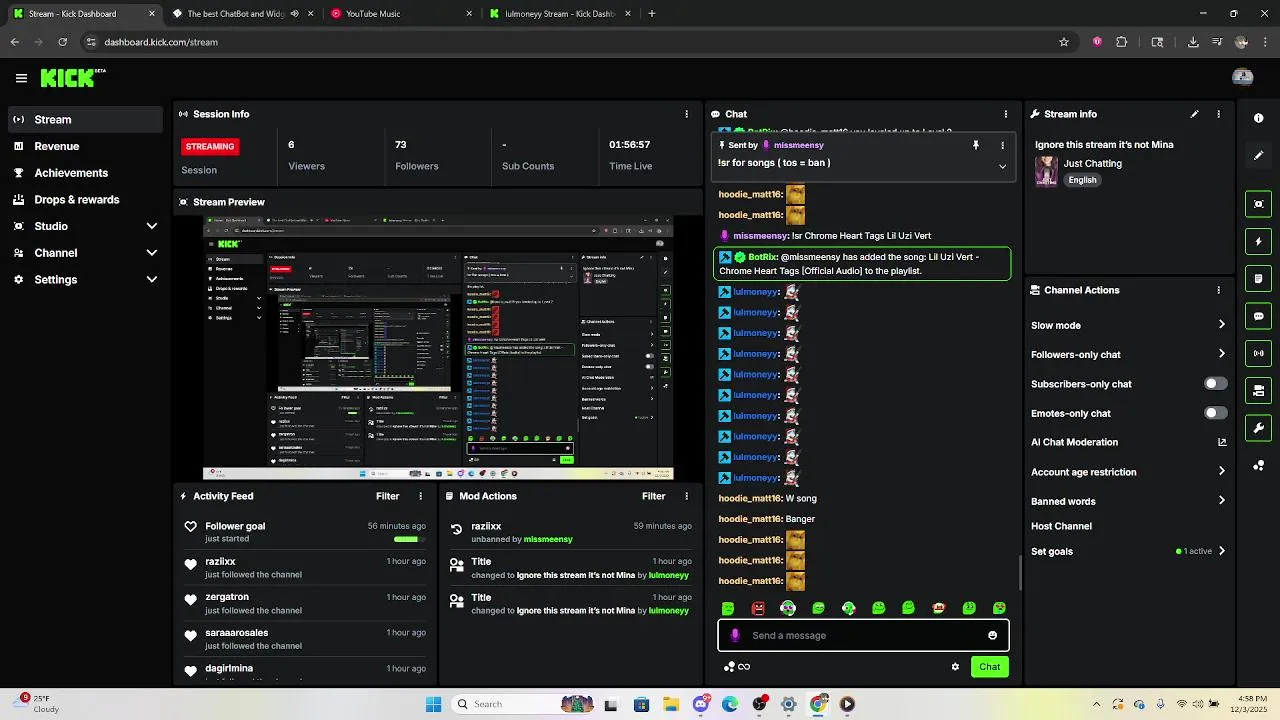
Task: Open the Chat panel three-dot menu
Action: click(1005, 114)
